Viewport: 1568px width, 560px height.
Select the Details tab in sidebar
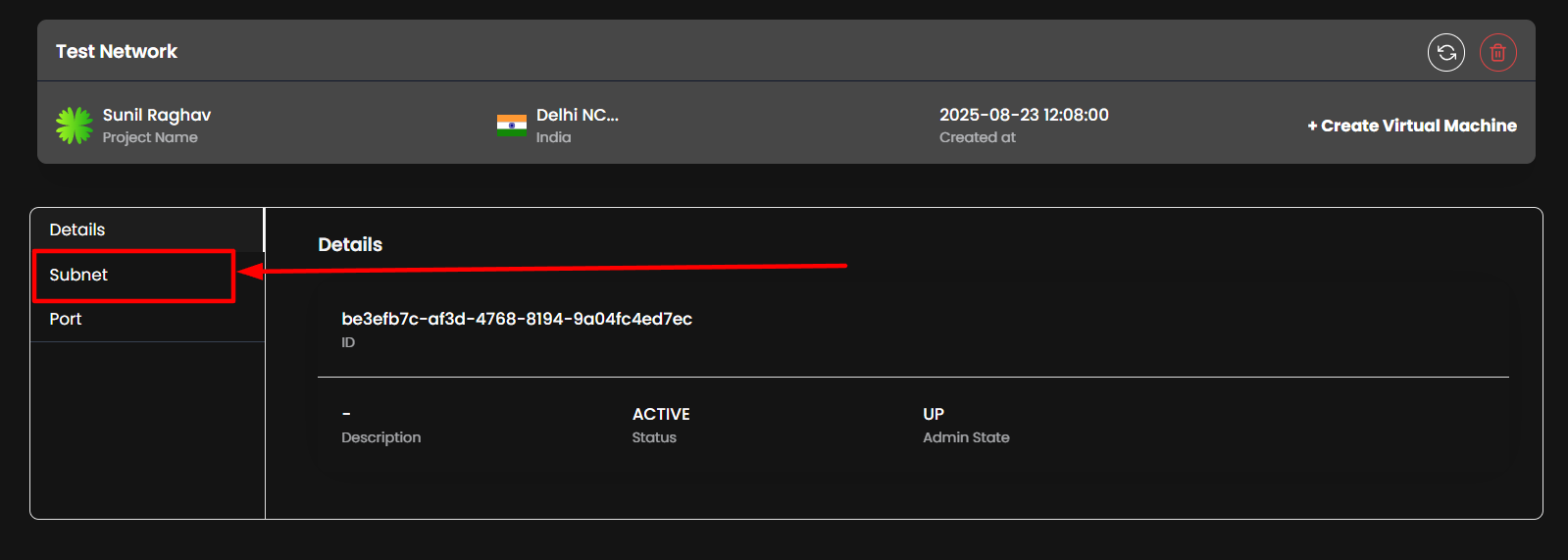(x=77, y=229)
